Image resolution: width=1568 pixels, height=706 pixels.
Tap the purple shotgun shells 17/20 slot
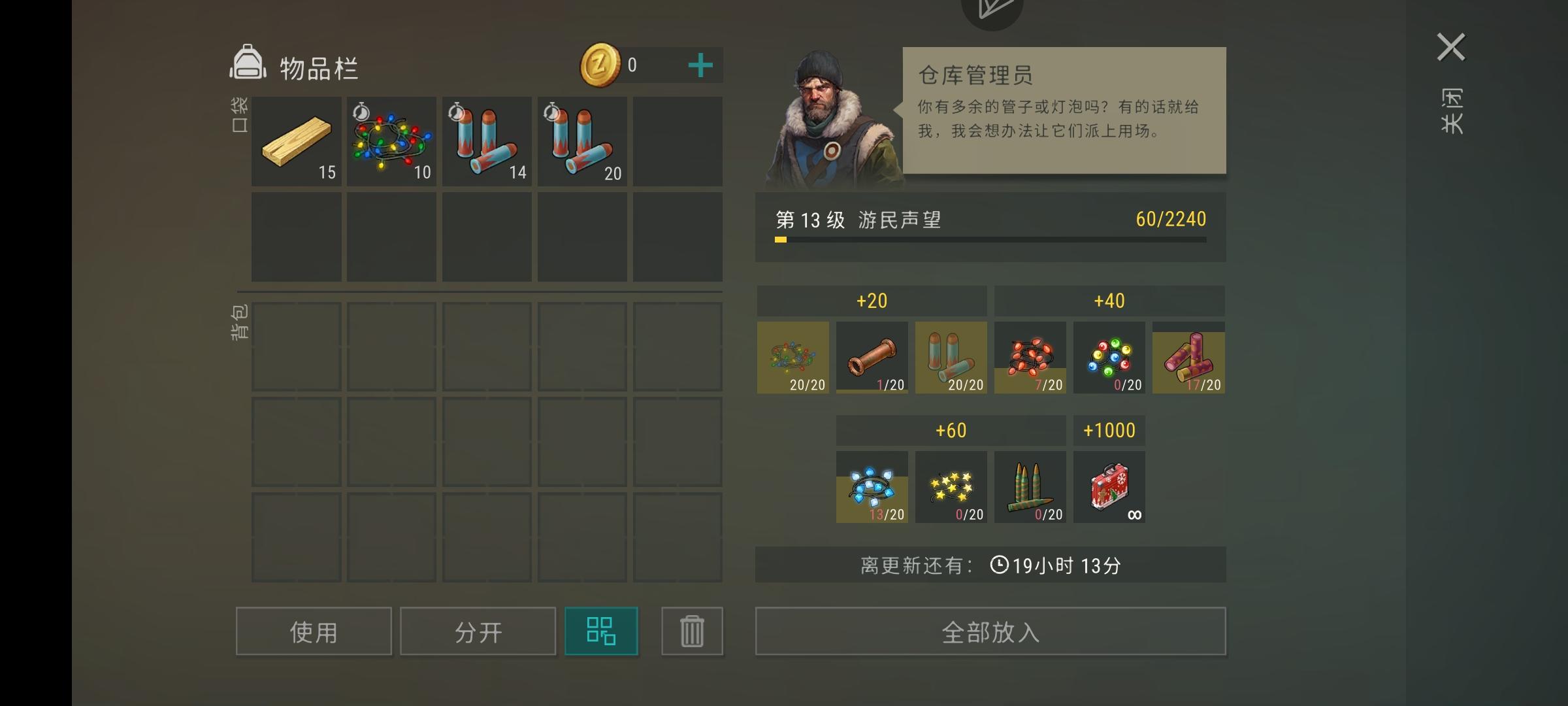[1188, 358]
